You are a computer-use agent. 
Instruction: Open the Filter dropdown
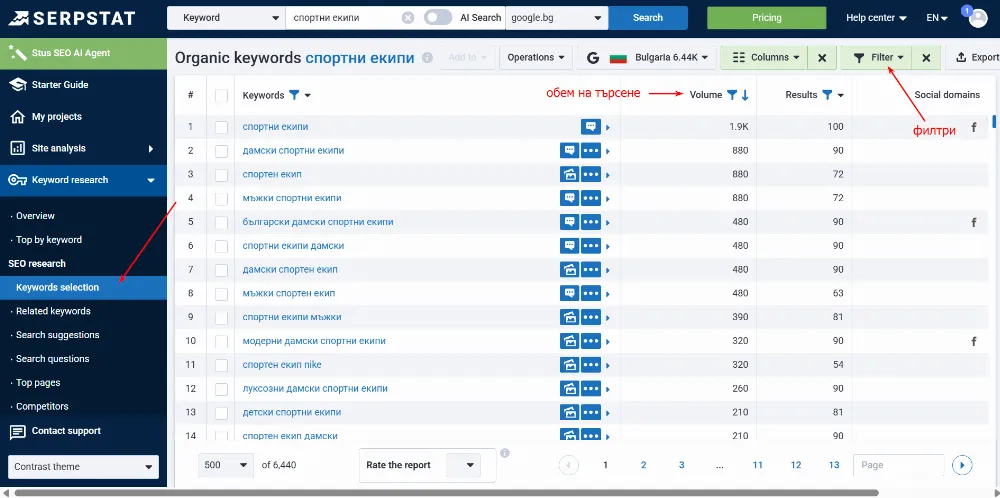[876, 57]
